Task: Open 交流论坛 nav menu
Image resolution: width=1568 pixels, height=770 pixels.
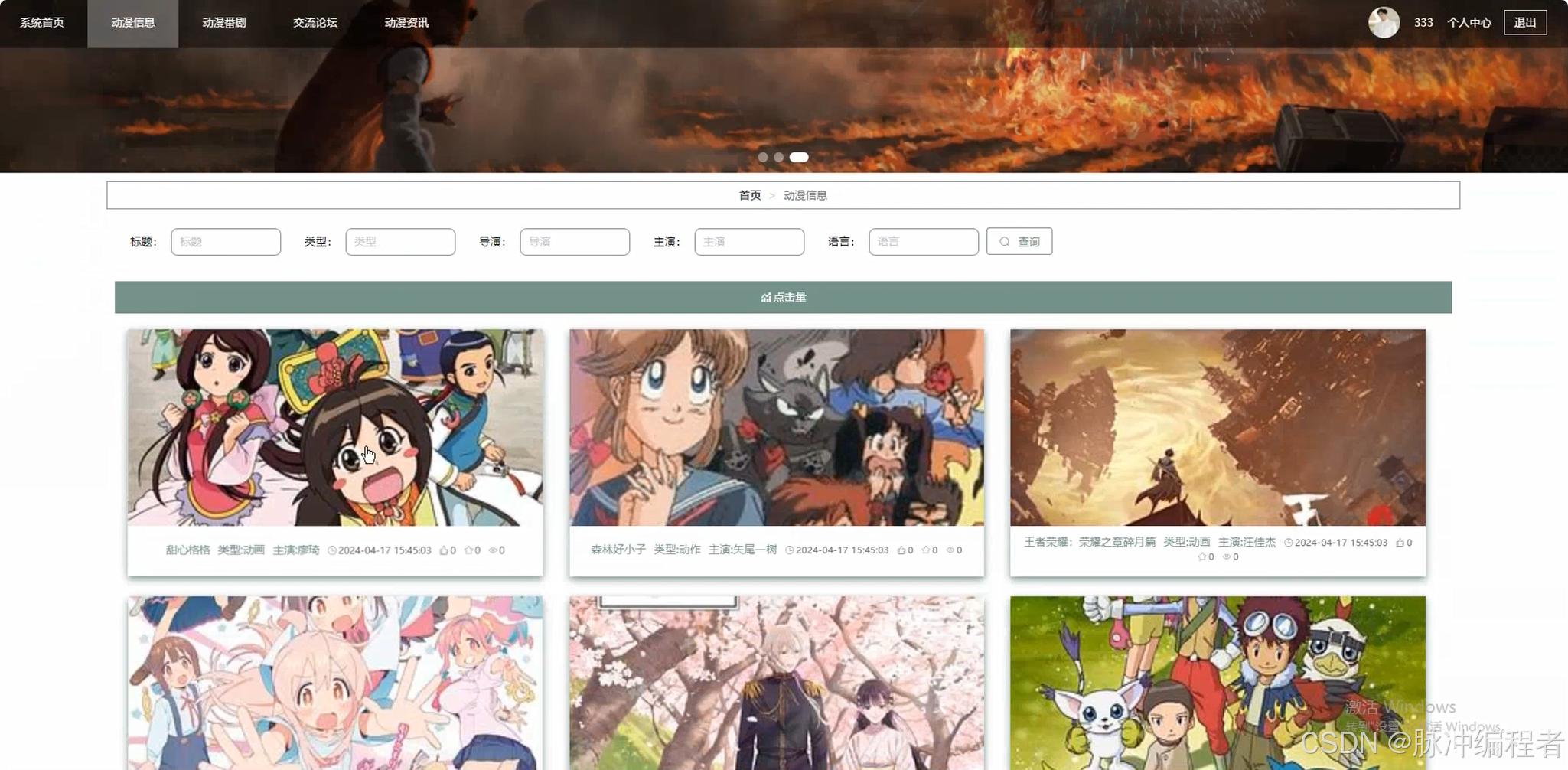Action: pyautogui.click(x=315, y=23)
